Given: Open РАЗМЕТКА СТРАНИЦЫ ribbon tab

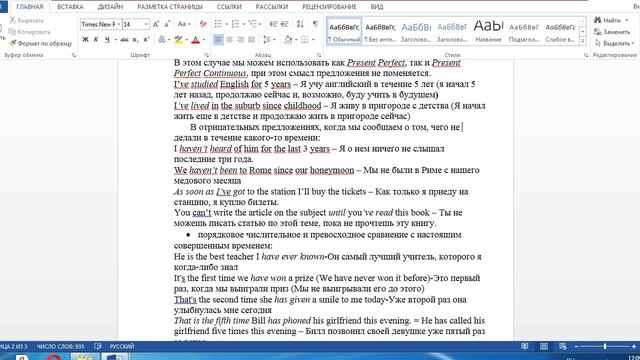Looking at the screenshot, I should 170,7.
